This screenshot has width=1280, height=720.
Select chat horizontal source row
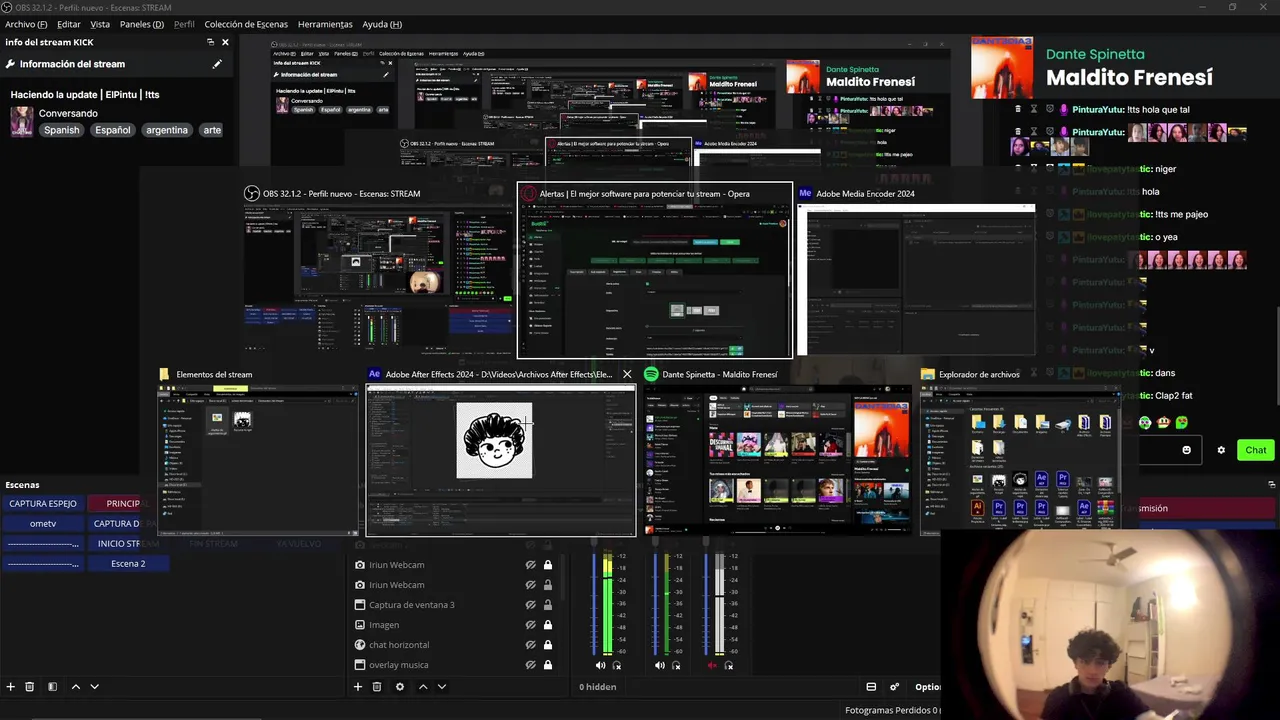point(453,645)
